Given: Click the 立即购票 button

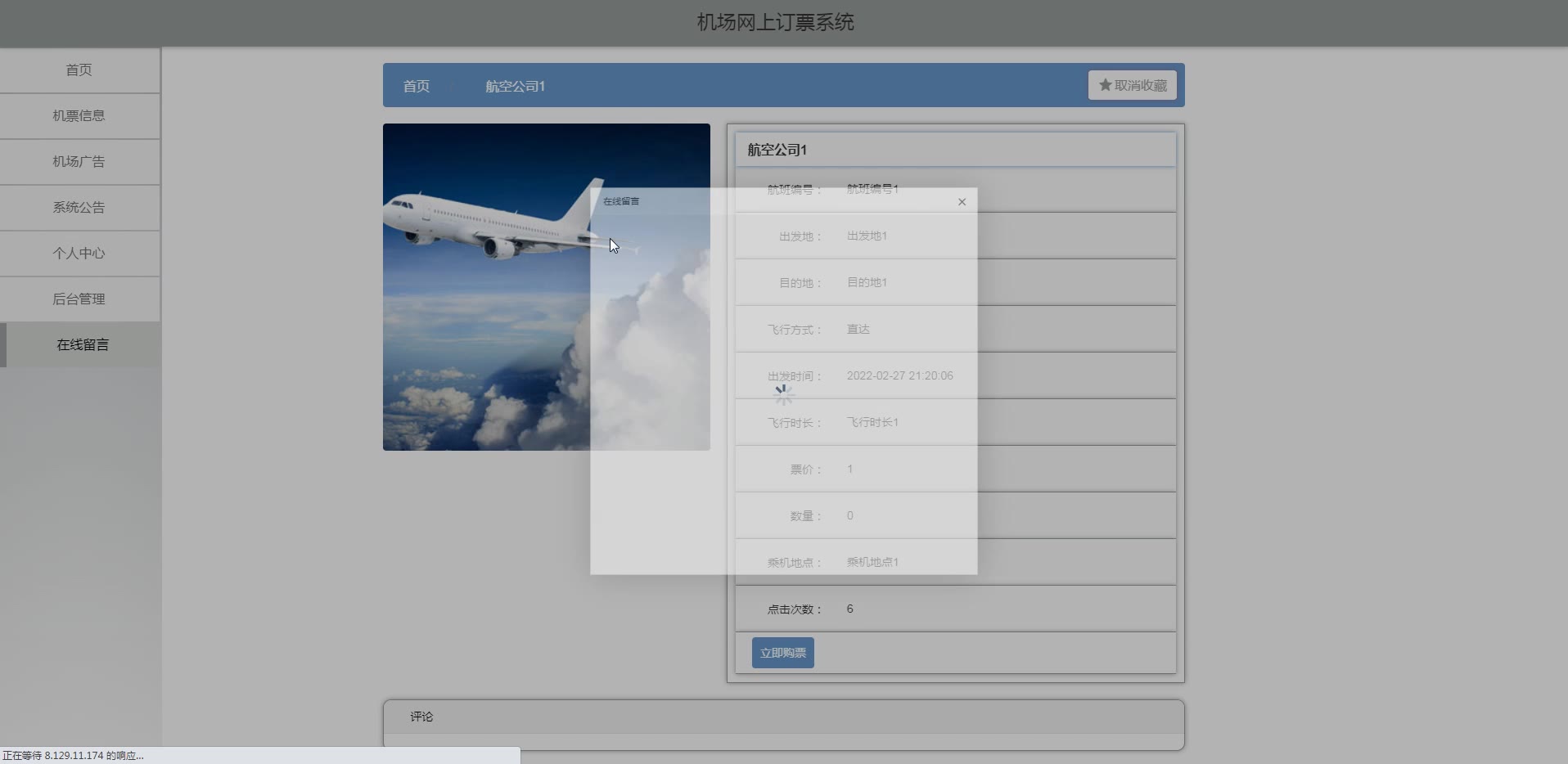Looking at the screenshot, I should click(782, 653).
